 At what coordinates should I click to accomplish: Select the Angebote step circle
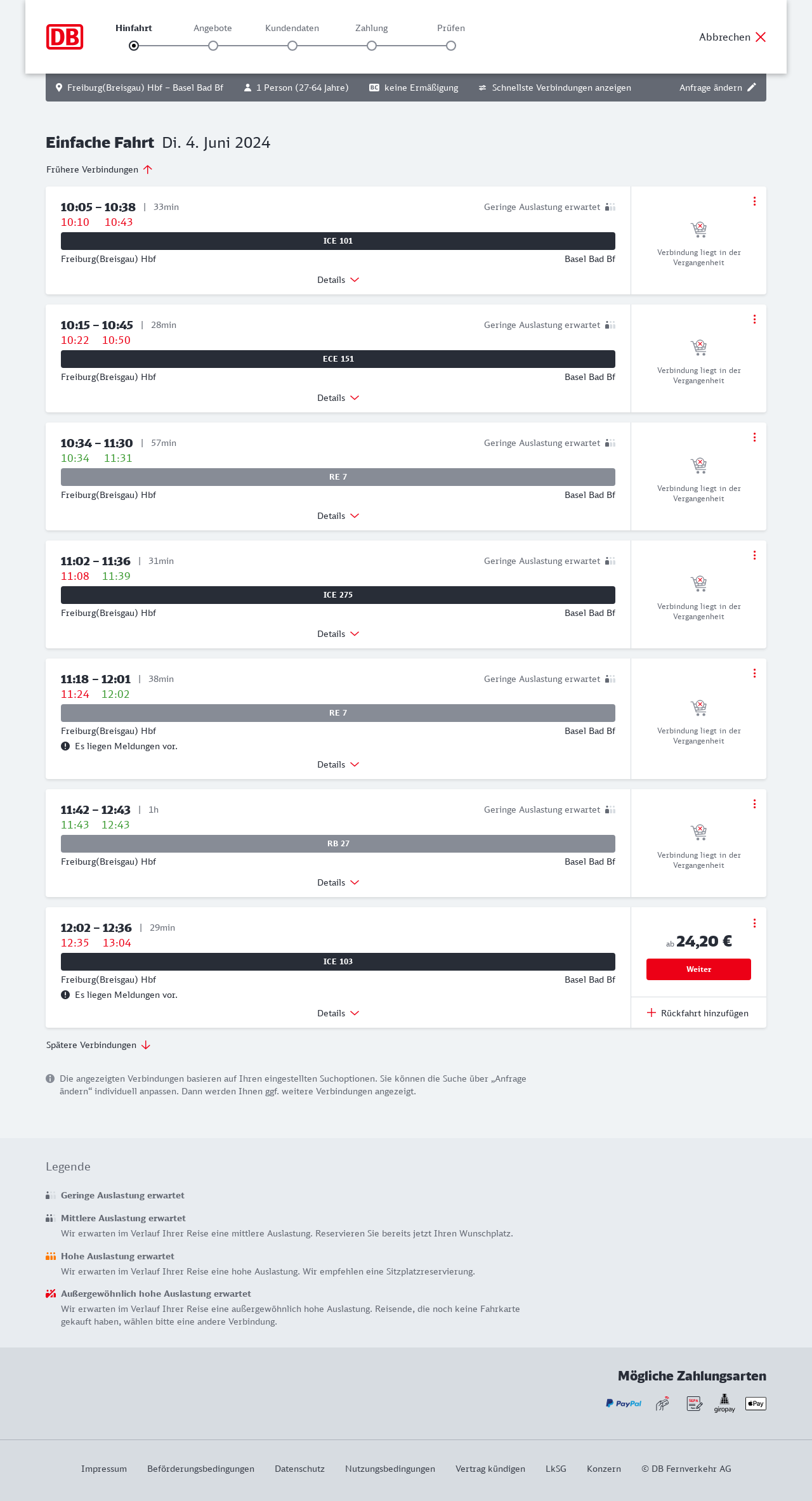point(213,46)
